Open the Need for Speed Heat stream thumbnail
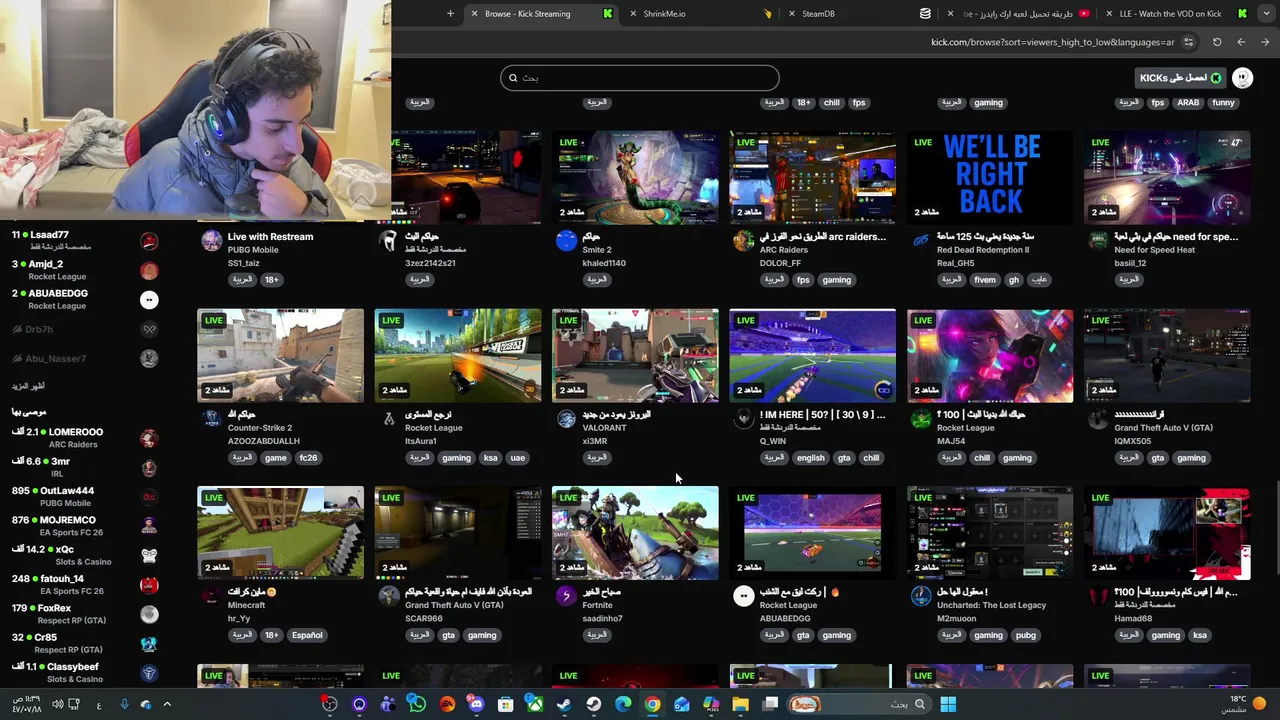1280x720 pixels. point(1167,177)
